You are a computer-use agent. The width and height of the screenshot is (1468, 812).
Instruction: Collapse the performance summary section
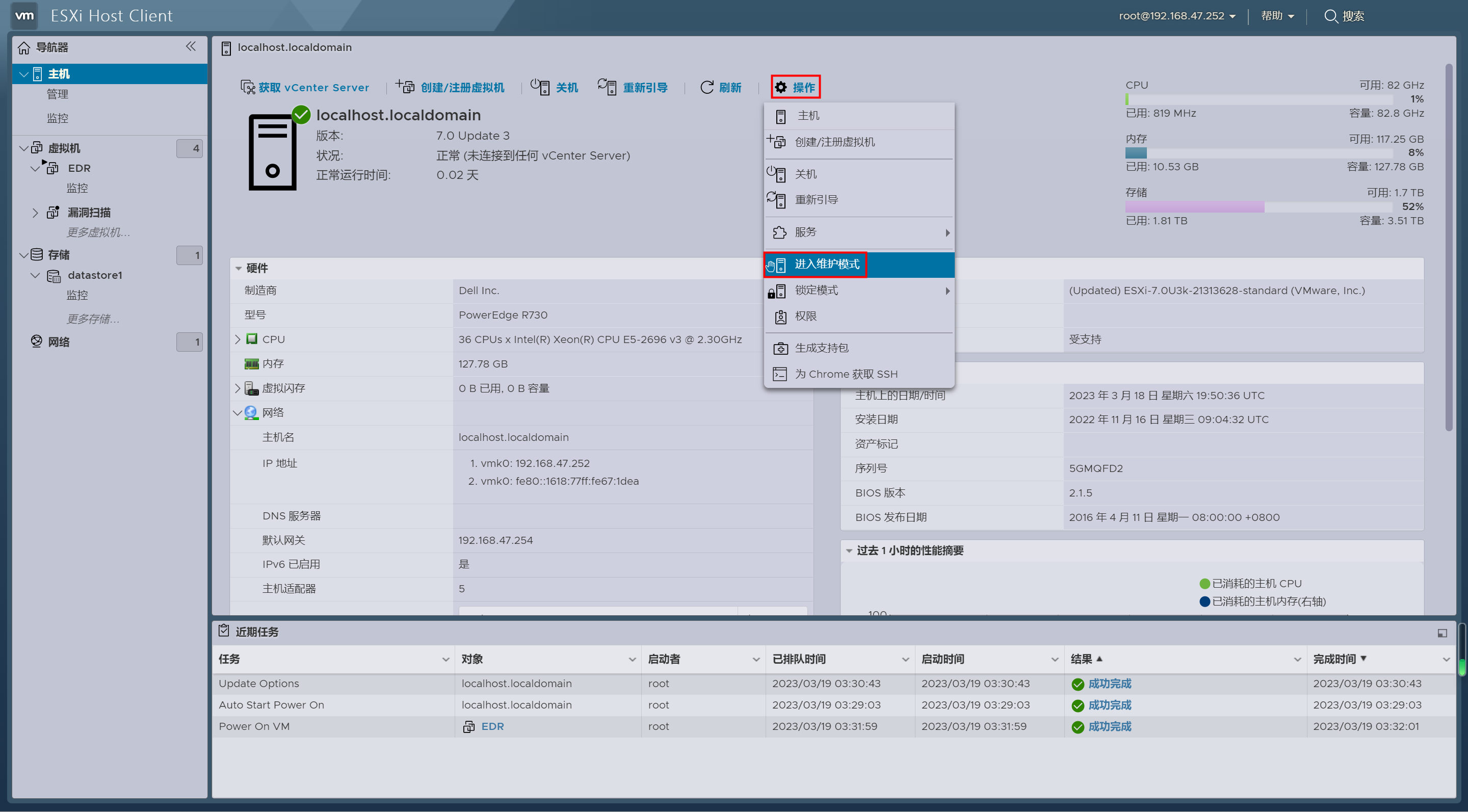coord(849,551)
